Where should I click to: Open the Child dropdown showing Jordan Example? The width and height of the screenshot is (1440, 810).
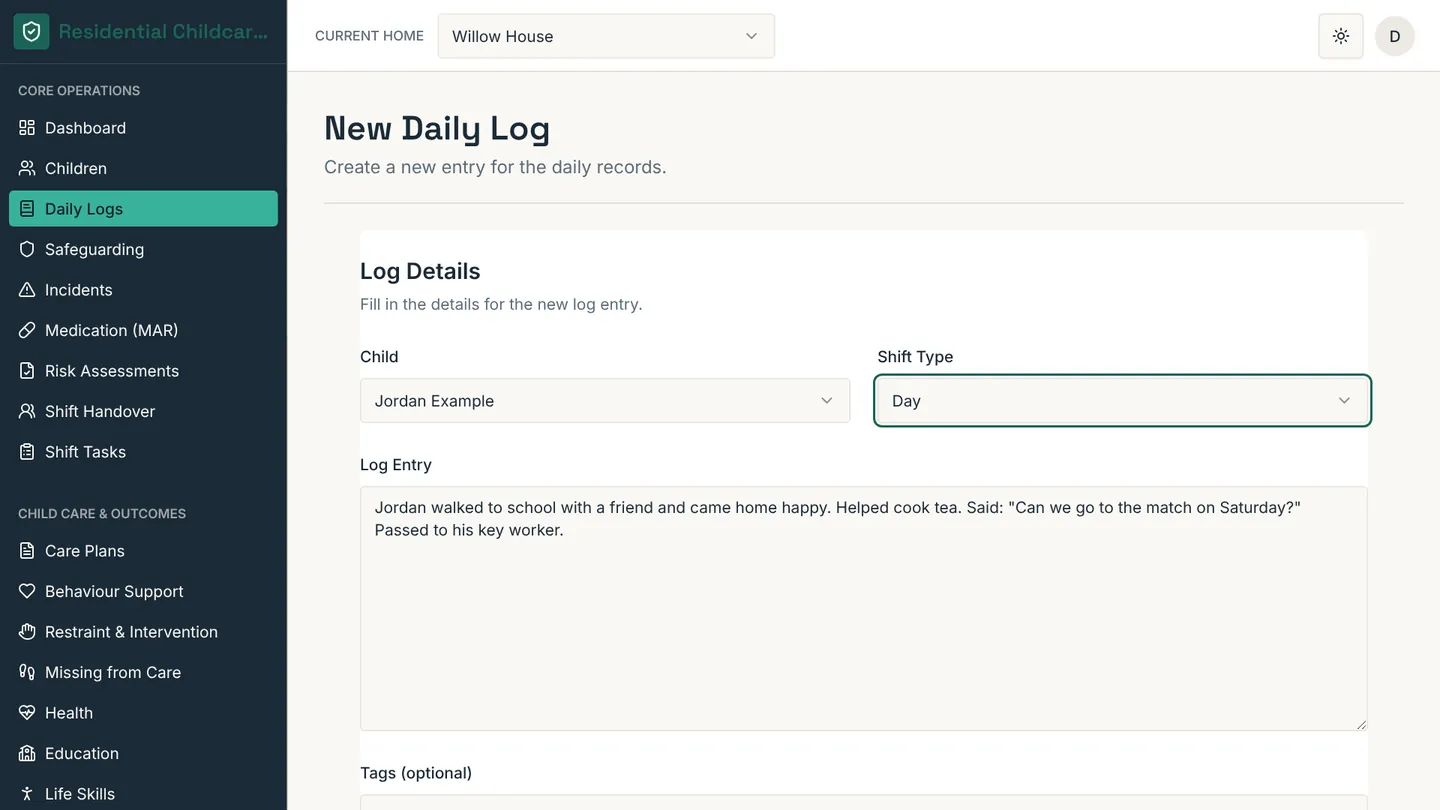pos(605,401)
